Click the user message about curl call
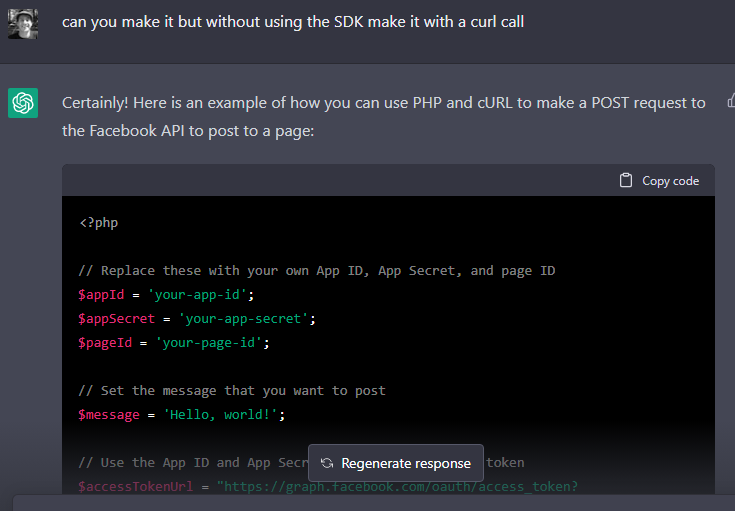735x511 pixels. pyautogui.click(x=293, y=22)
